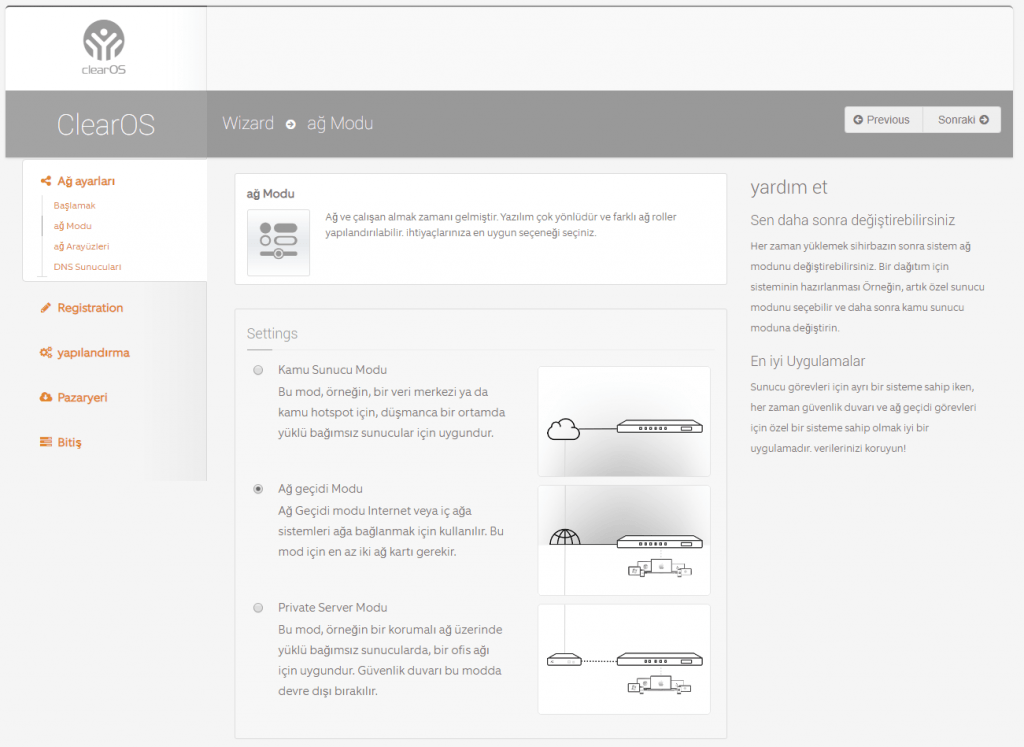
Task: Select the Ağ geçidi Modu radio button
Action: (258, 489)
